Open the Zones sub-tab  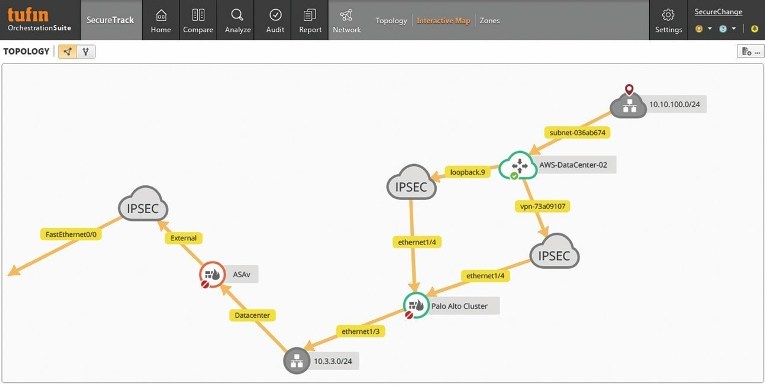click(x=489, y=20)
